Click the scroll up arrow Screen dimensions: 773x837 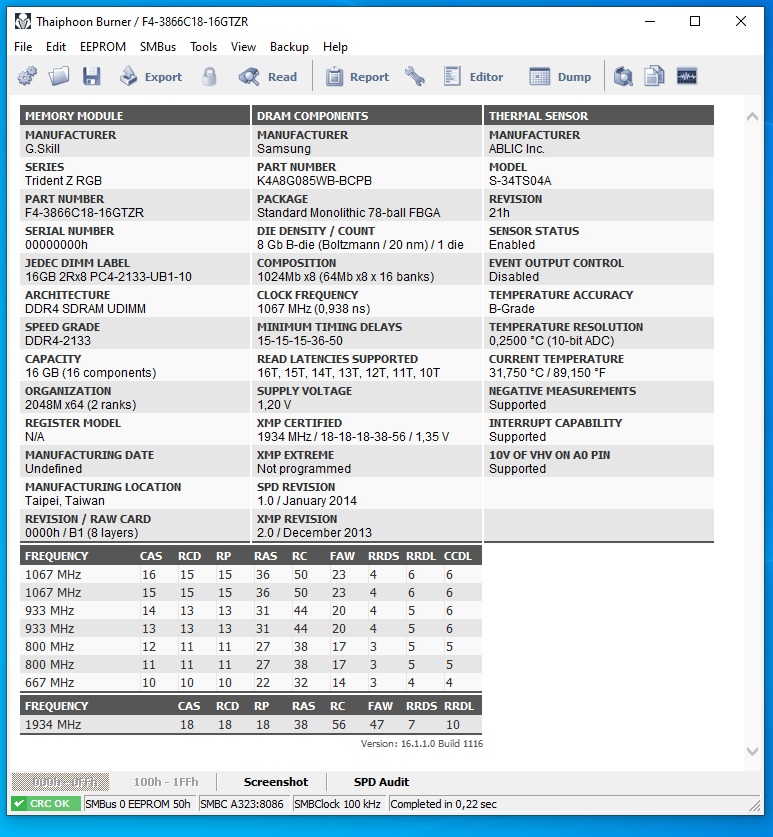752,116
